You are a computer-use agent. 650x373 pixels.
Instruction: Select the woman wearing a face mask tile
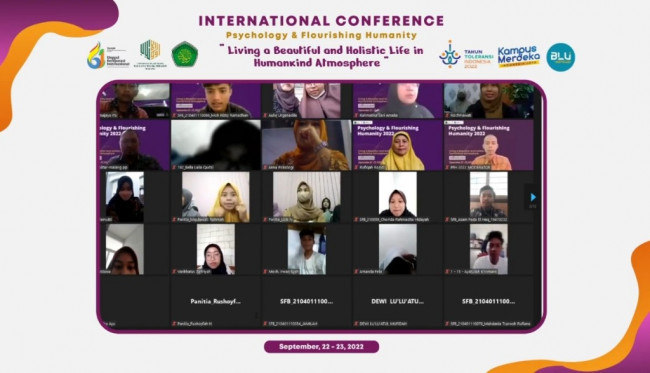(x=307, y=197)
